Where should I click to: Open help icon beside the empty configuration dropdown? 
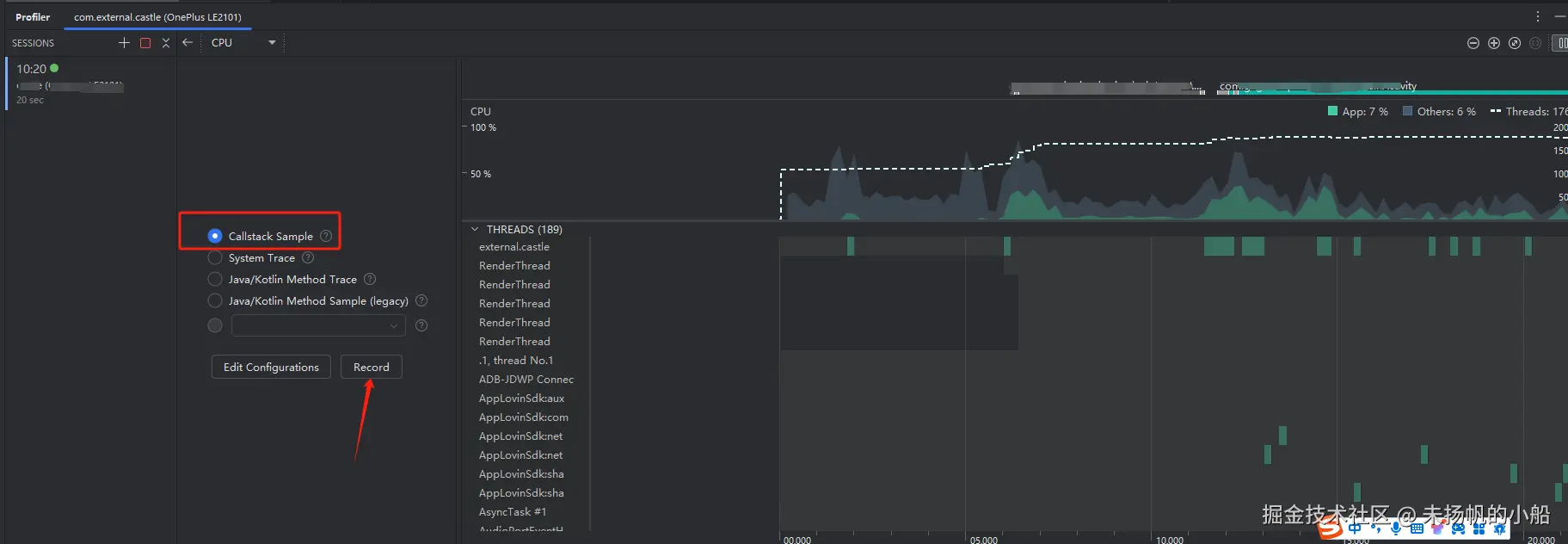421,325
